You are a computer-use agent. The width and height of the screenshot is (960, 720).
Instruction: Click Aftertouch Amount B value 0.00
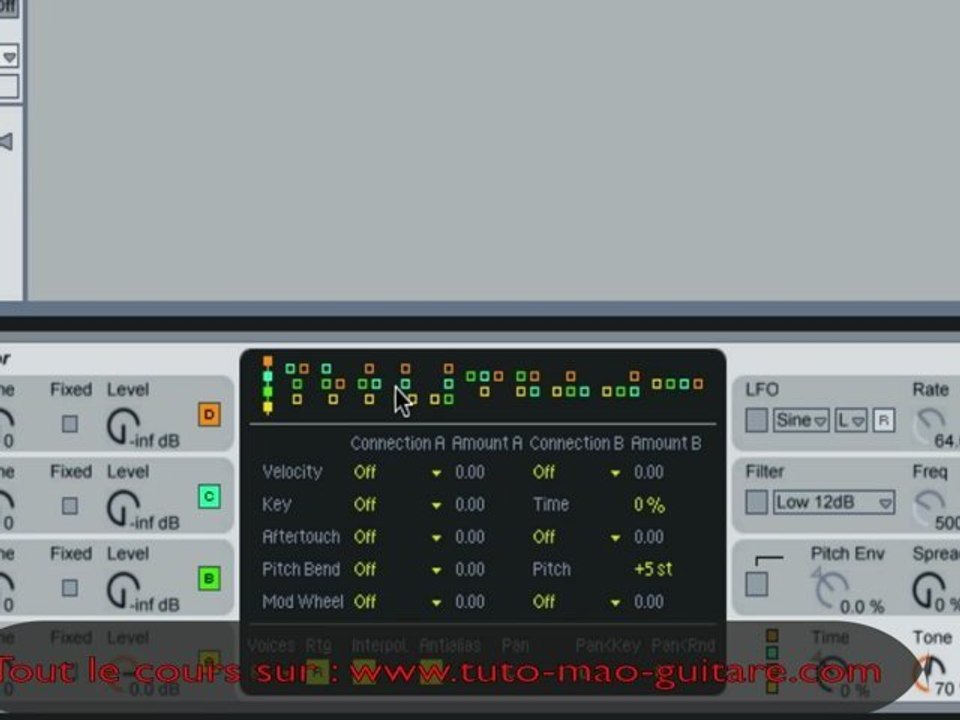pyautogui.click(x=649, y=537)
